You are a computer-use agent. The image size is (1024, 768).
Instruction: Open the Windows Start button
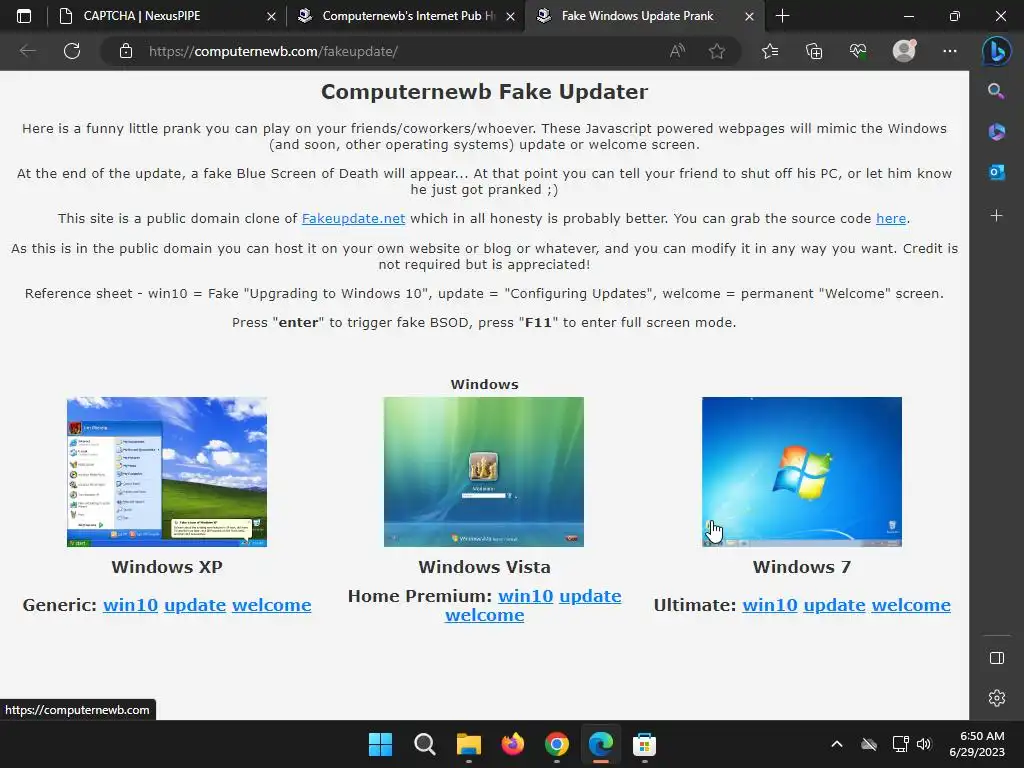pos(380,744)
